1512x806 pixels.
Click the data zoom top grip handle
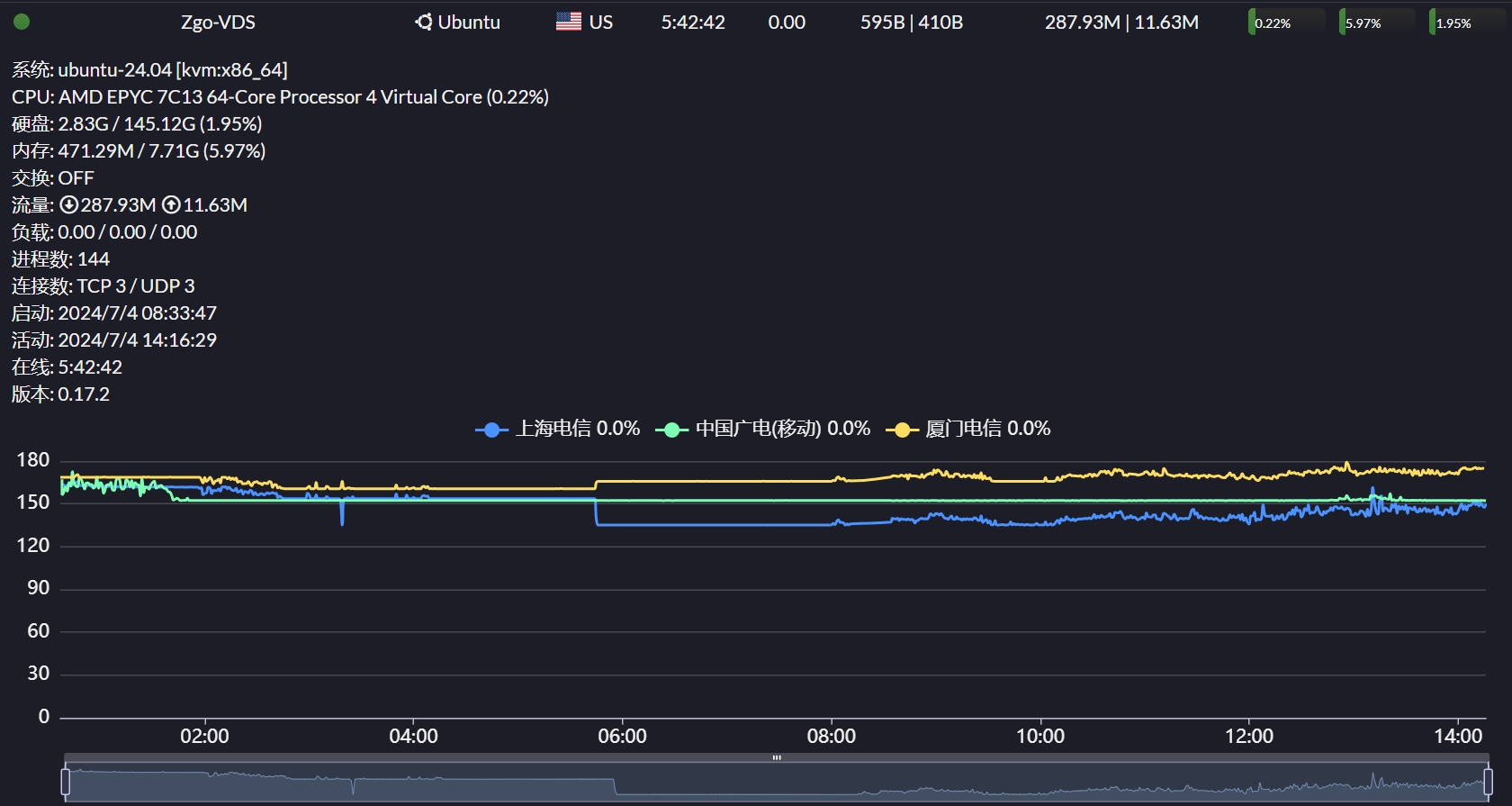click(777, 757)
